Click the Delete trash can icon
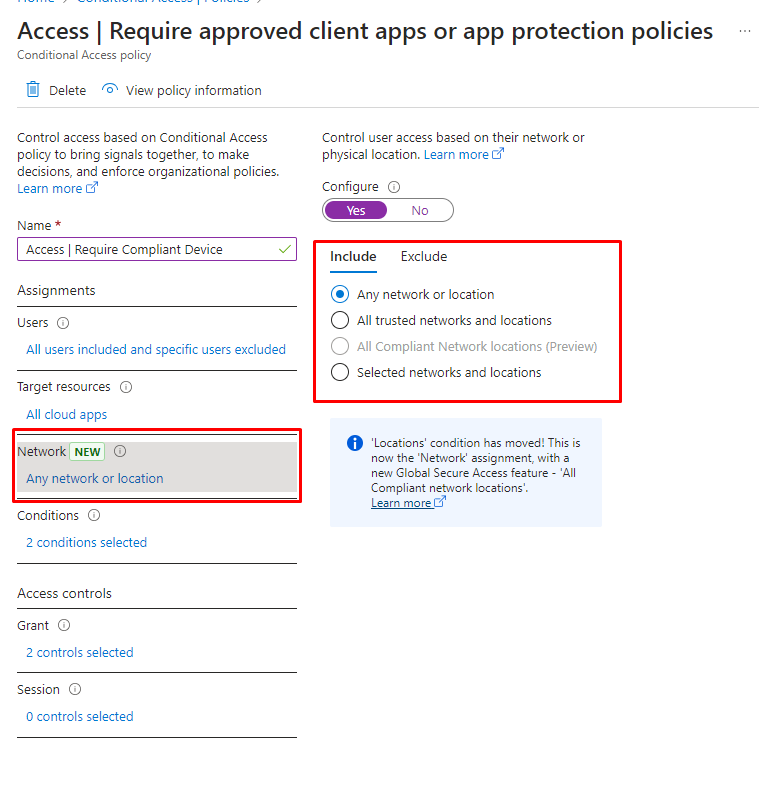 click(x=33, y=90)
